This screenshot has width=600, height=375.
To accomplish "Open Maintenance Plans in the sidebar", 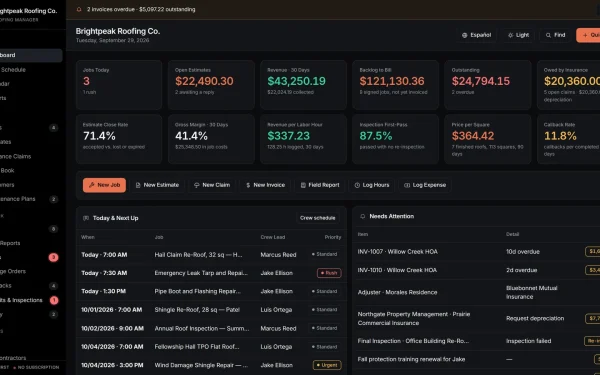I will [31, 199].
